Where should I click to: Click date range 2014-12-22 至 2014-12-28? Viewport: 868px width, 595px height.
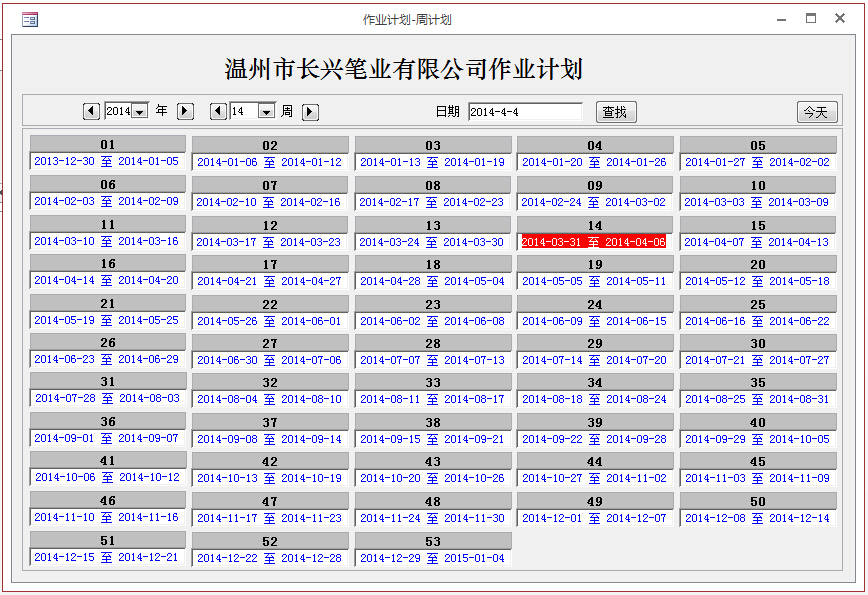click(x=270, y=558)
